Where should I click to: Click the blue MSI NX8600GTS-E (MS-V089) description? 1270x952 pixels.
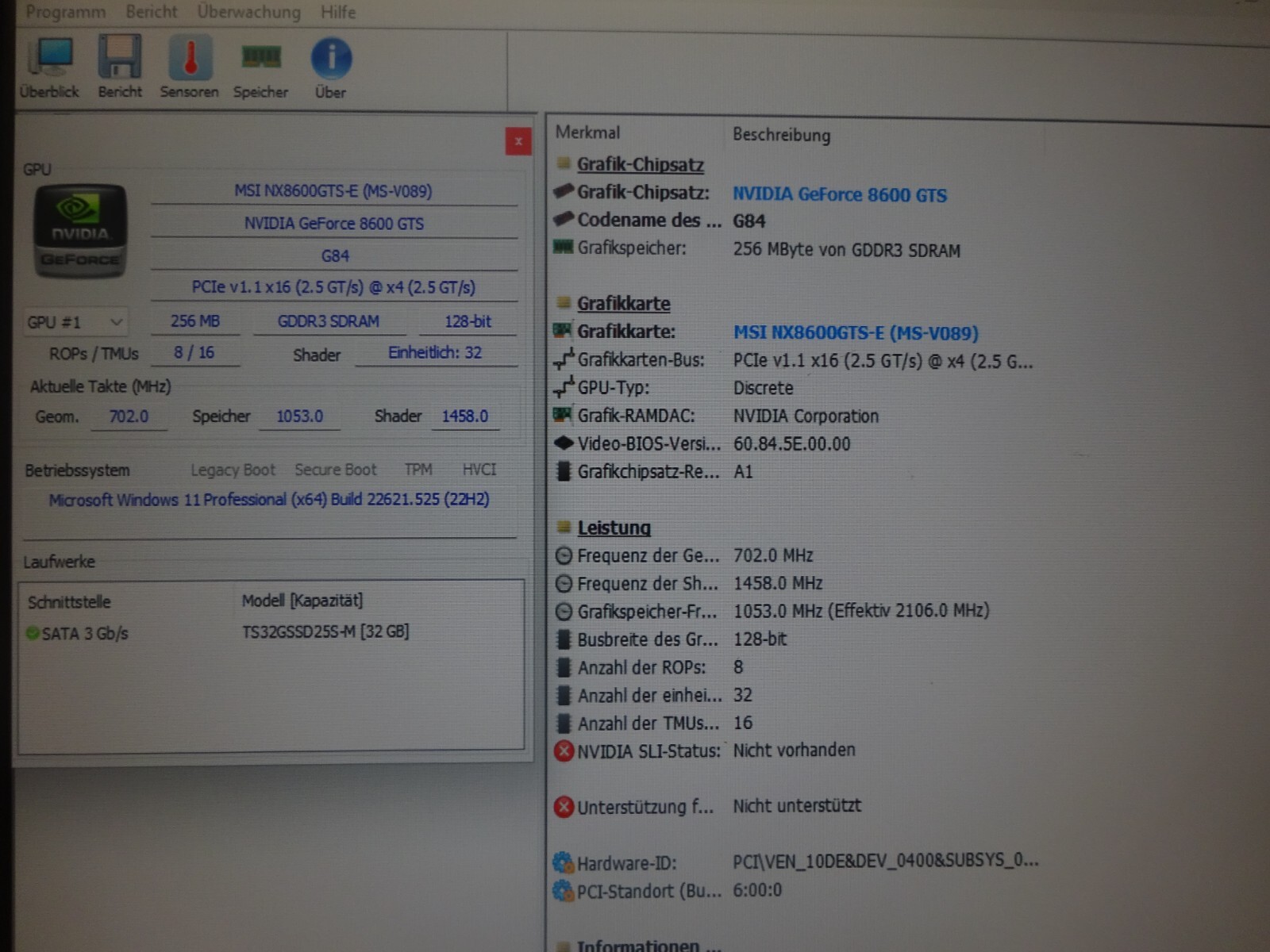(x=856, y=333)
